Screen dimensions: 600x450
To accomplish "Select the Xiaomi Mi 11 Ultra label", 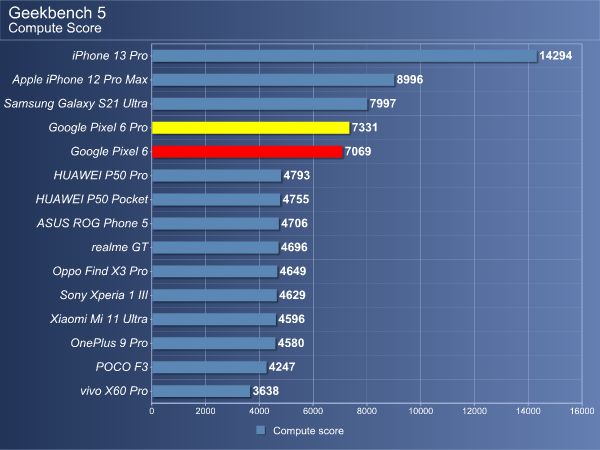I will click(x=99, y=319).
